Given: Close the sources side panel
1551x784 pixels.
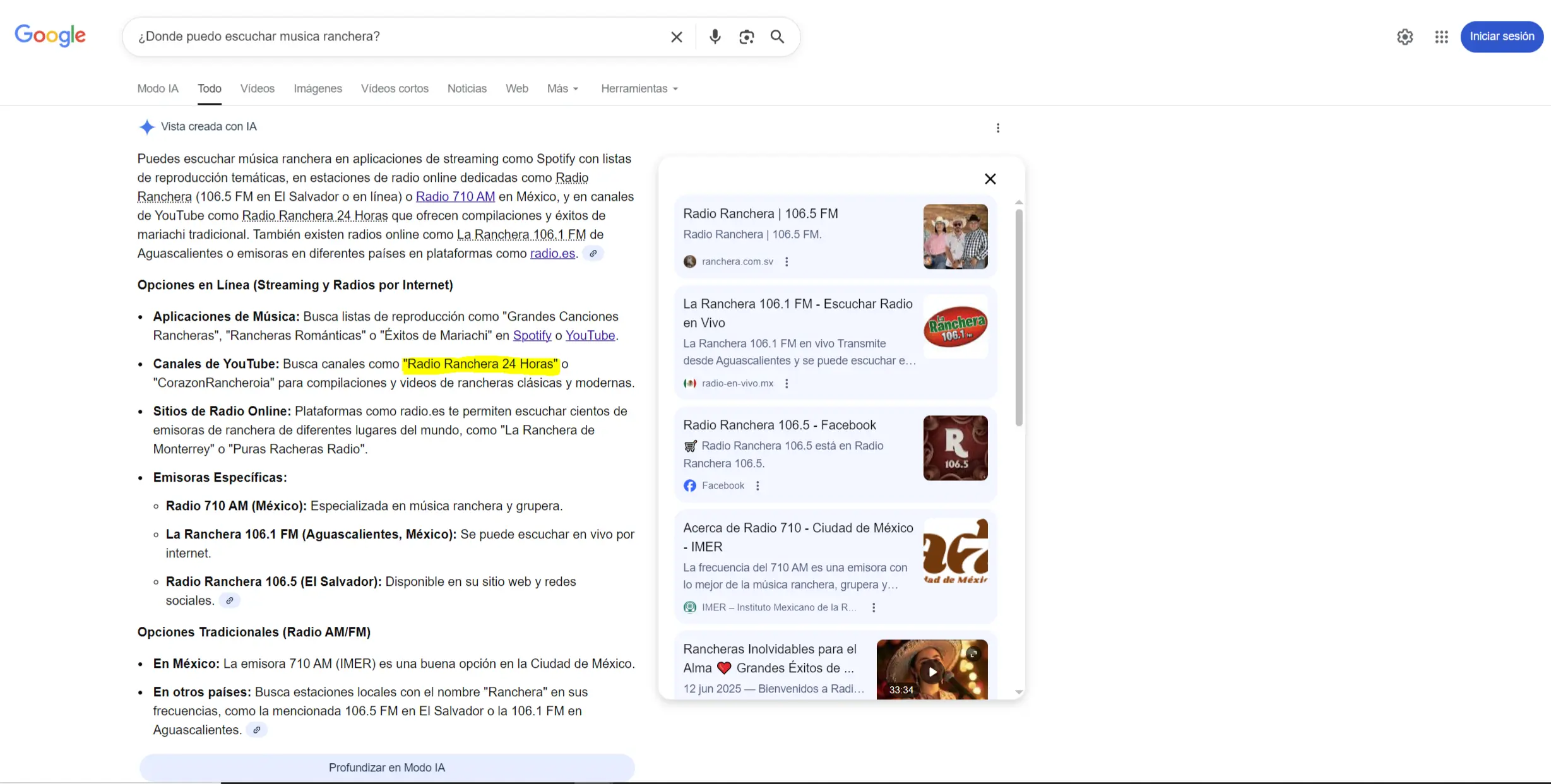Looking at the screenshot, I should (990, 179).
